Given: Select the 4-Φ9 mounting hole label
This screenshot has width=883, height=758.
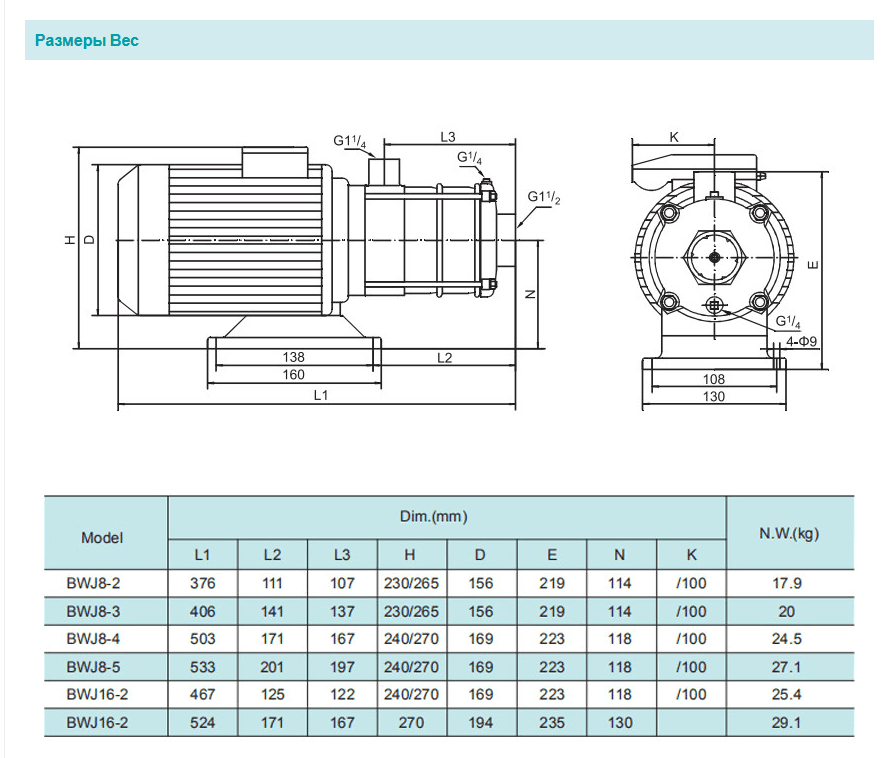Looking at the screenshot, I should click(801, 341).
